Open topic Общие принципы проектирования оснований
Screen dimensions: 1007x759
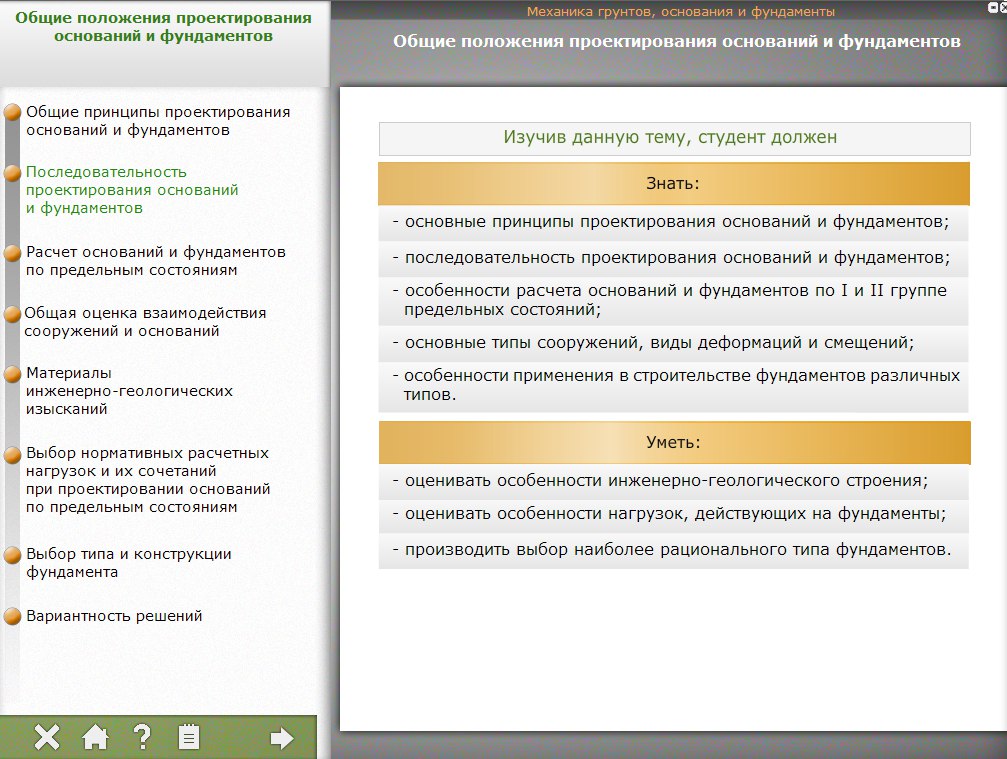point(157,121)
